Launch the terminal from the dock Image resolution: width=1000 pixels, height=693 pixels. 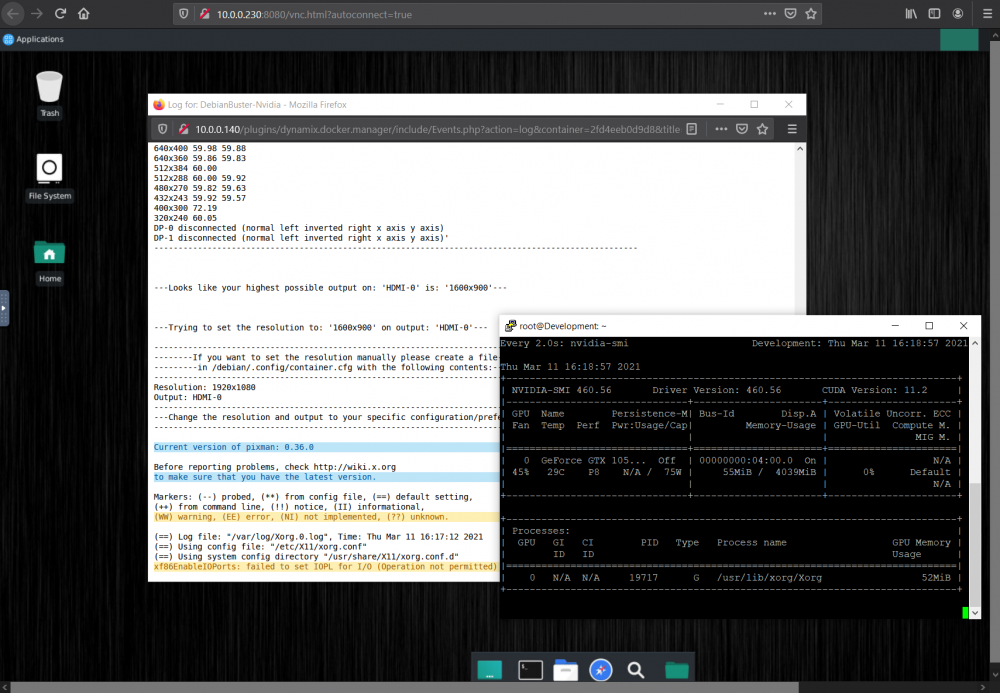point(530,670)
